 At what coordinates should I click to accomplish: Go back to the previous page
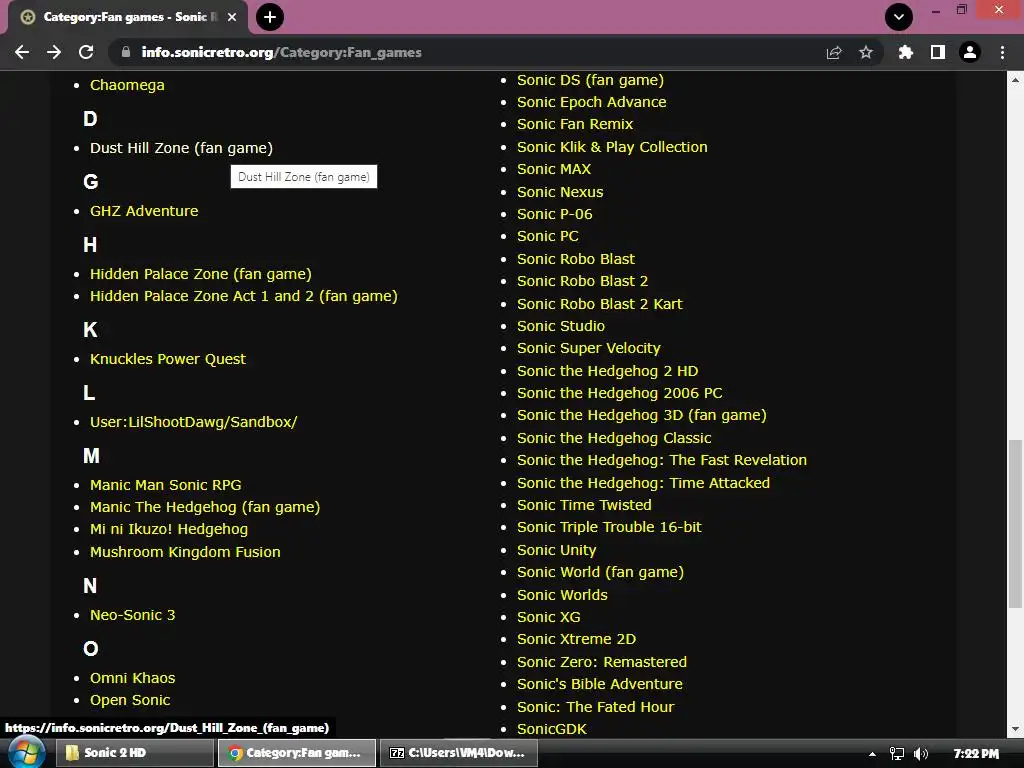point(22,52)
